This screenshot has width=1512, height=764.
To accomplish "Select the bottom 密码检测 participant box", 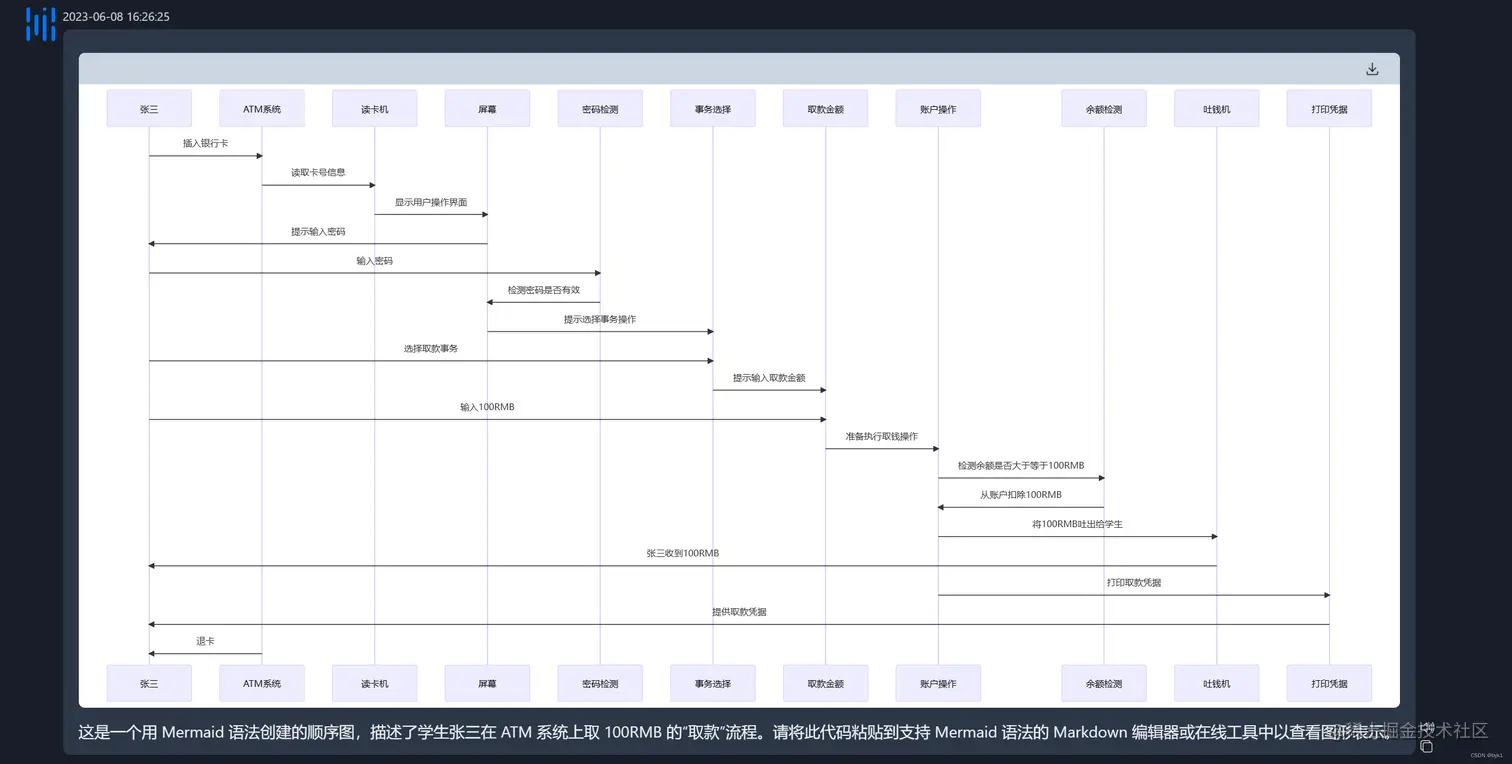I will 600,684.
